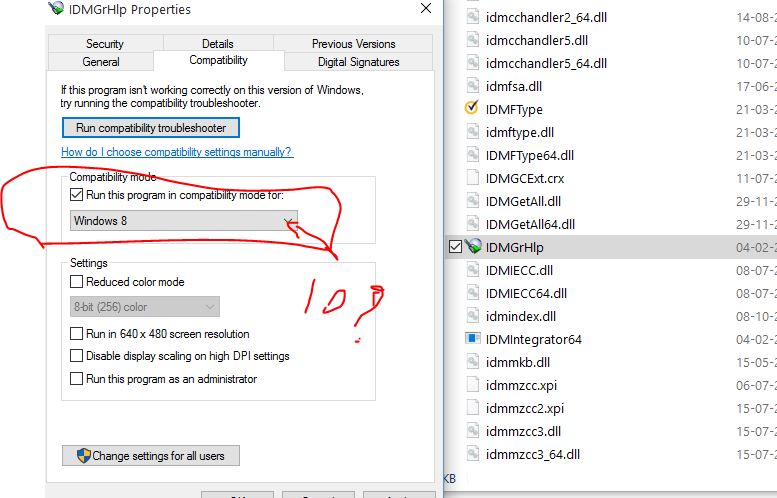Select IDMFType file name
This screenshot has width=777, height=498.
[514, 110]
